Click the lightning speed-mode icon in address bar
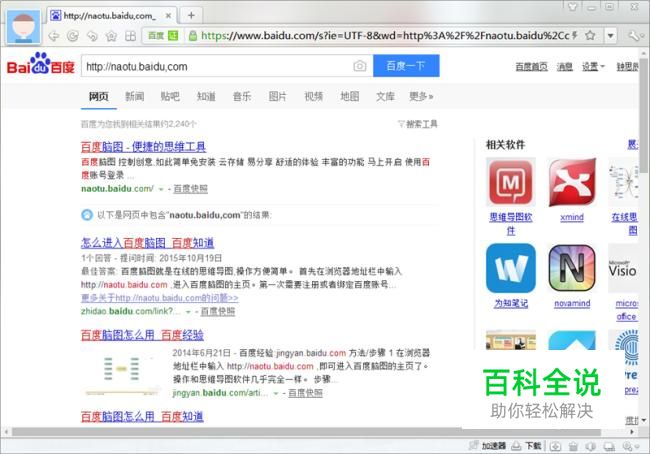650x454 pixels. (x=575, y=36)
